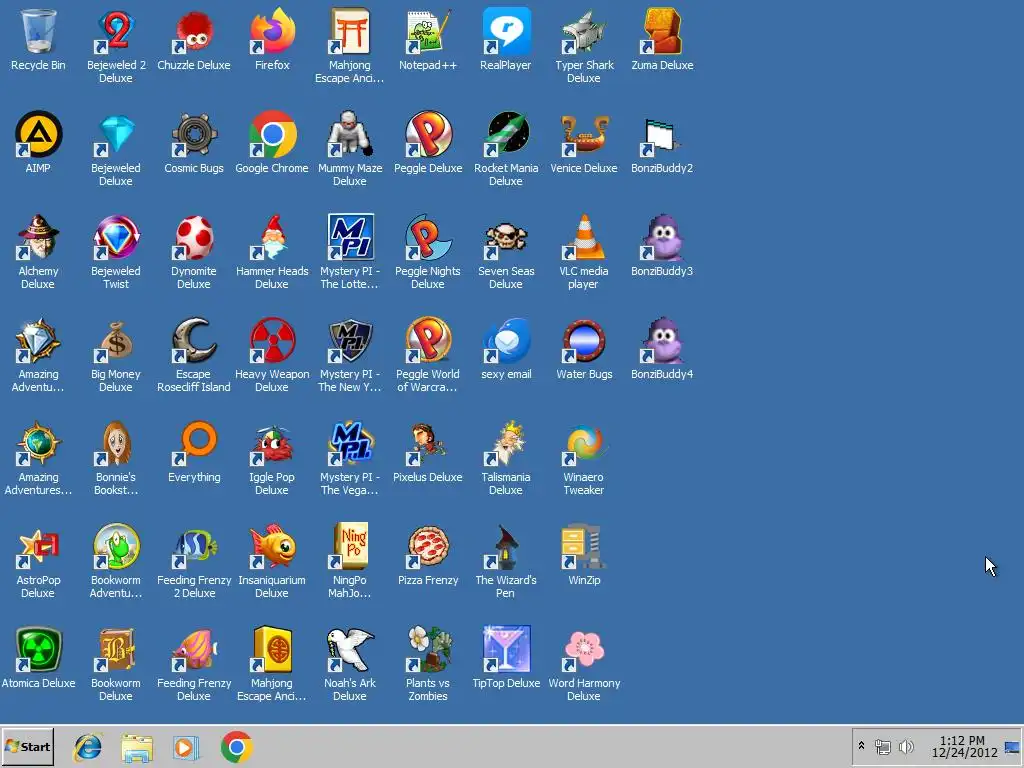Select the Mummy Maze Deluxe icon
1024x768 pixels.
(350, 135)
